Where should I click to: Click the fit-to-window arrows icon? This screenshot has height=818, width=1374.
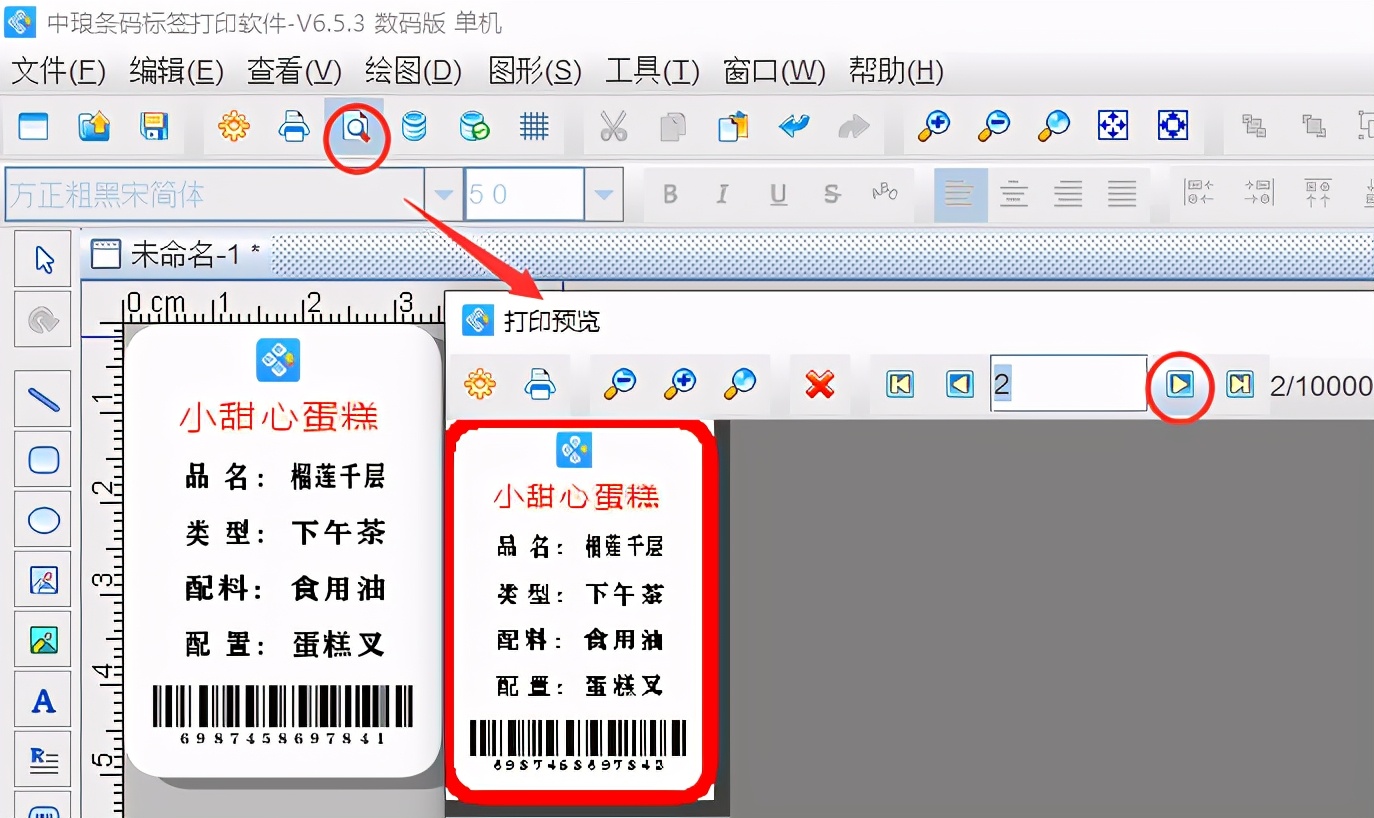pos(1113,126)
